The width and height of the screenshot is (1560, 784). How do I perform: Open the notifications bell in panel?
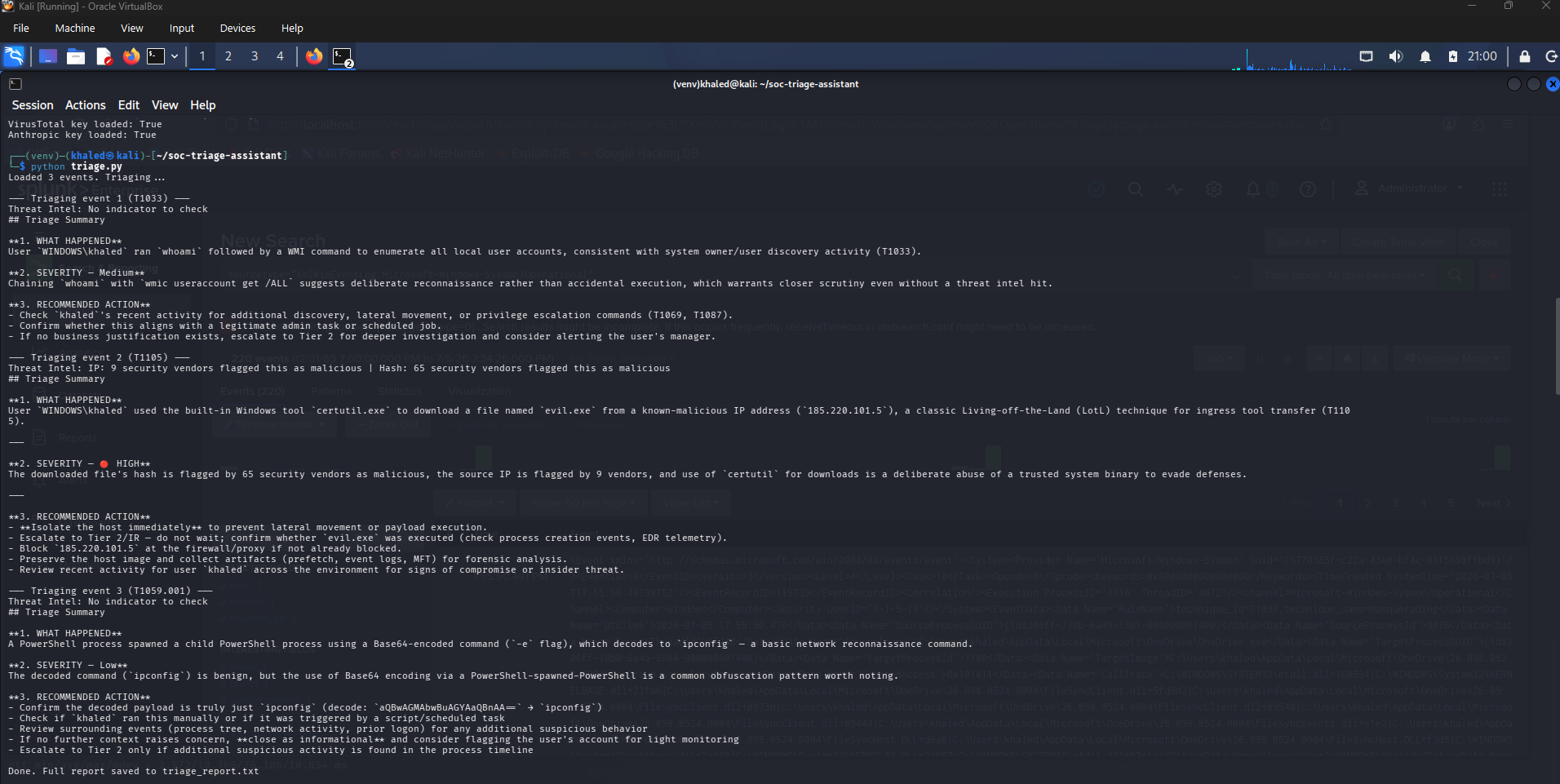pos(1425,56)
